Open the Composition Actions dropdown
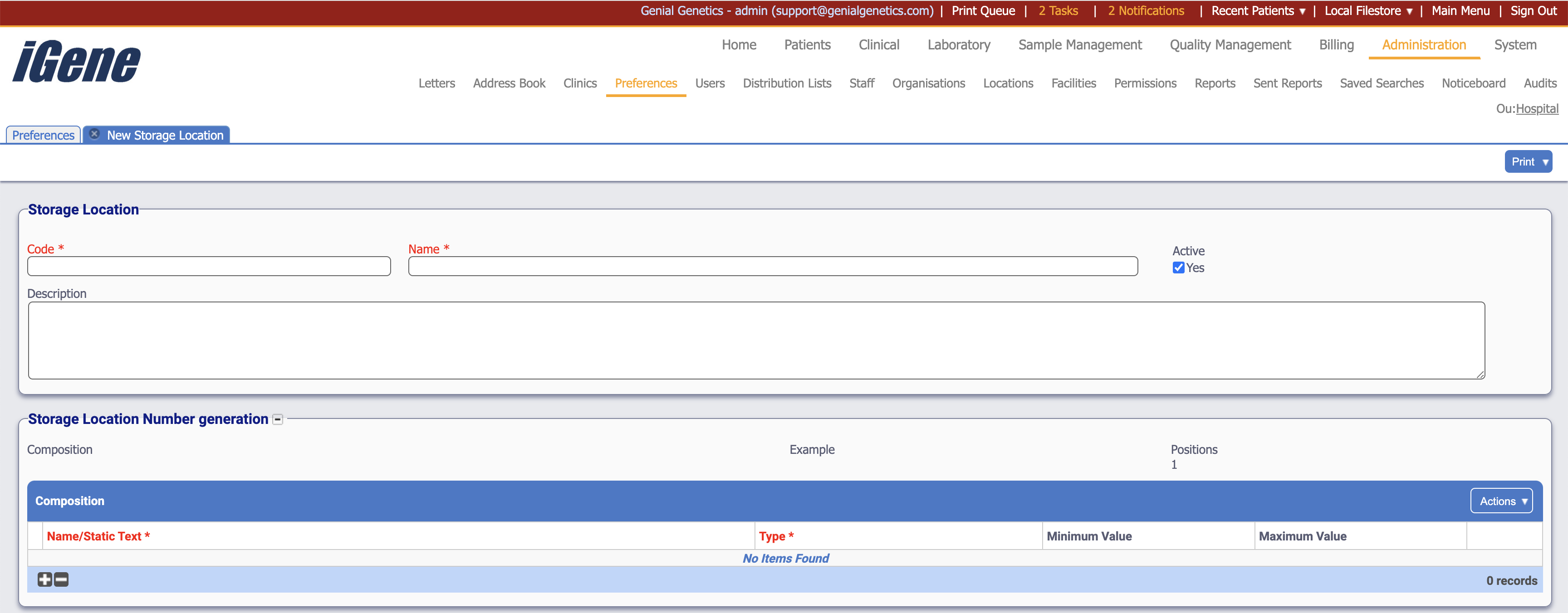Image resolution: width=1568 pixels, height=613 pixels. 1501,501
